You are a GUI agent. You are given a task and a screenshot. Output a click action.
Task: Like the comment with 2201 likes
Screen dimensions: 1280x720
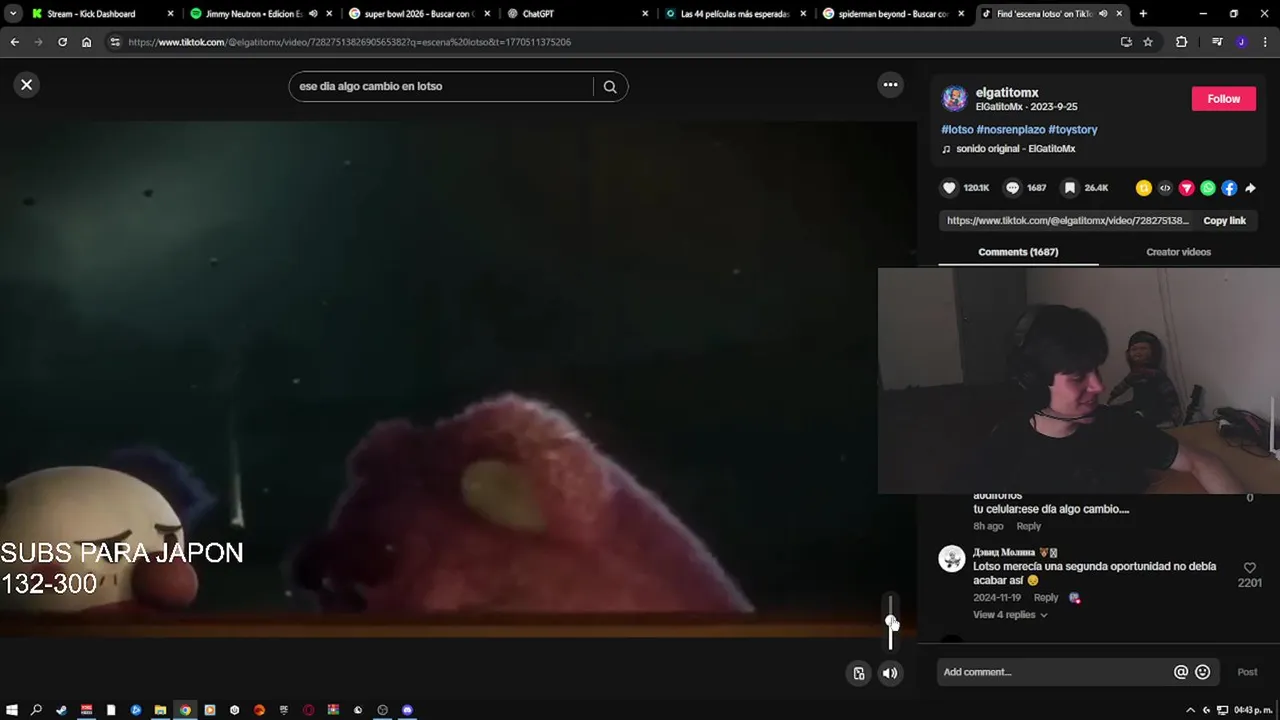click(1249, 568)
